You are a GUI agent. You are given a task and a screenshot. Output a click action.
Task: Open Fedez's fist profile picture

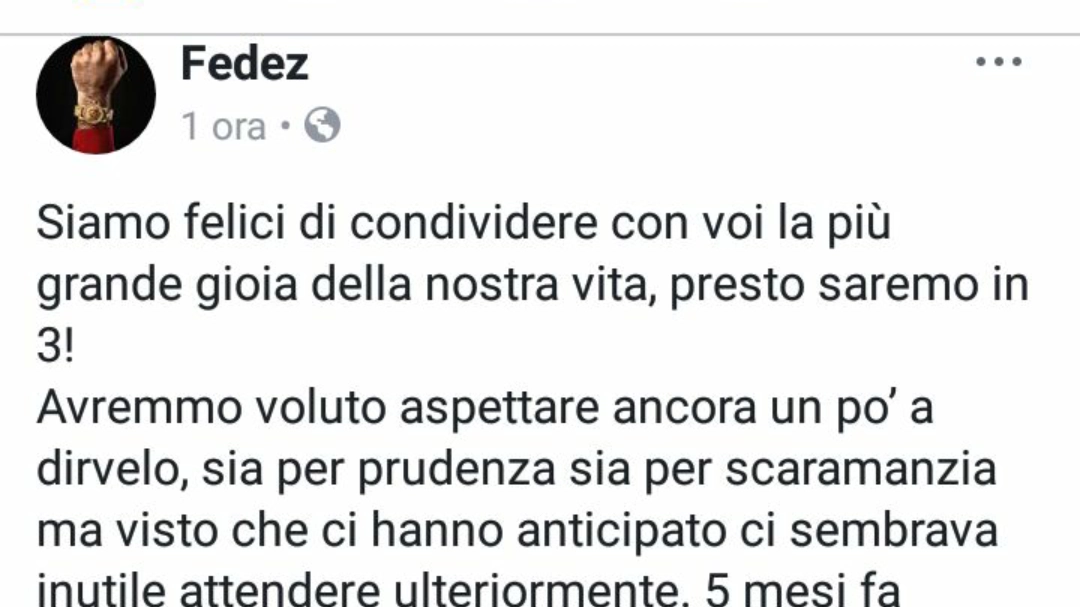click(x=96, y=94)
